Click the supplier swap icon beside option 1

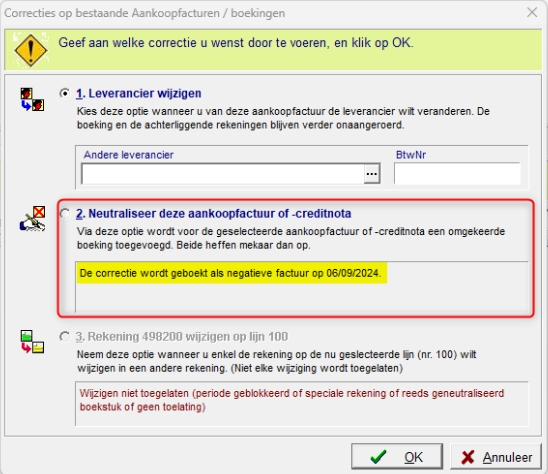tap(32, 100)
